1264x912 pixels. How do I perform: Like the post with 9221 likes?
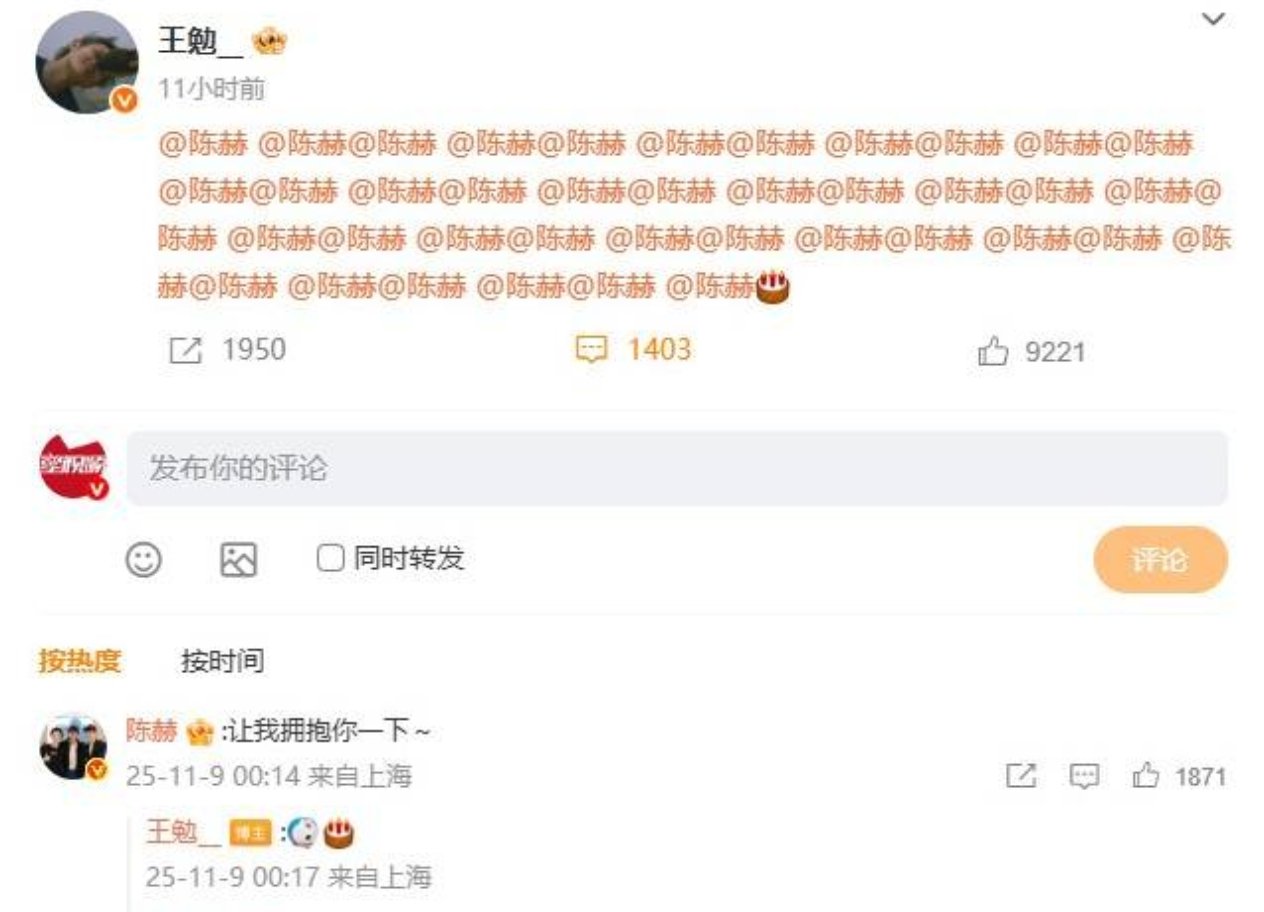click(x=993, y=352)
